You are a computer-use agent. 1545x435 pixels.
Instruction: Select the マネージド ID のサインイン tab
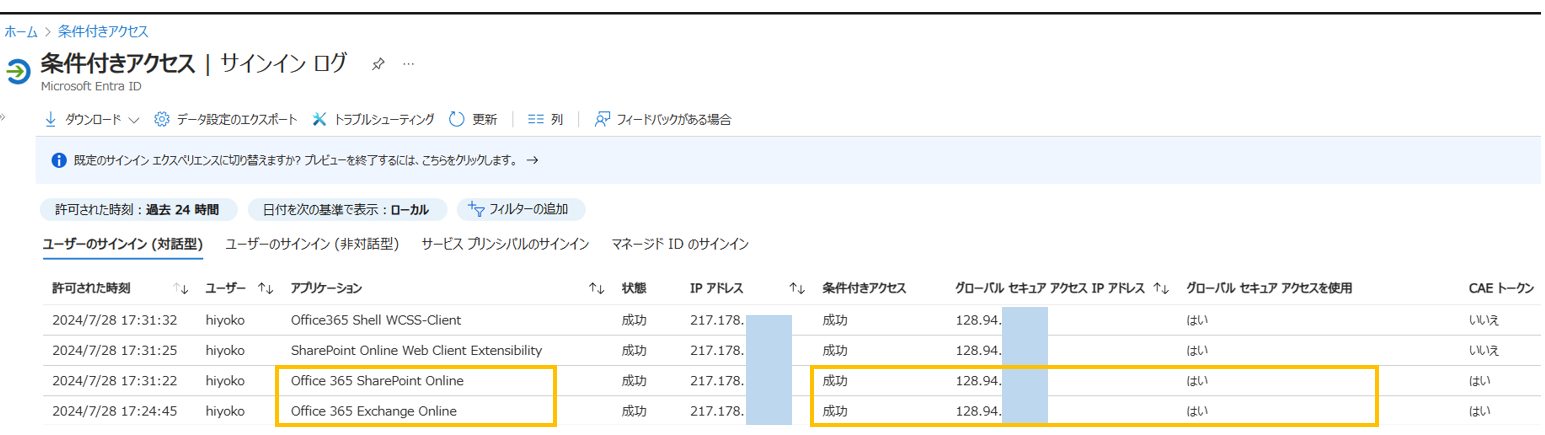[680, 244]
